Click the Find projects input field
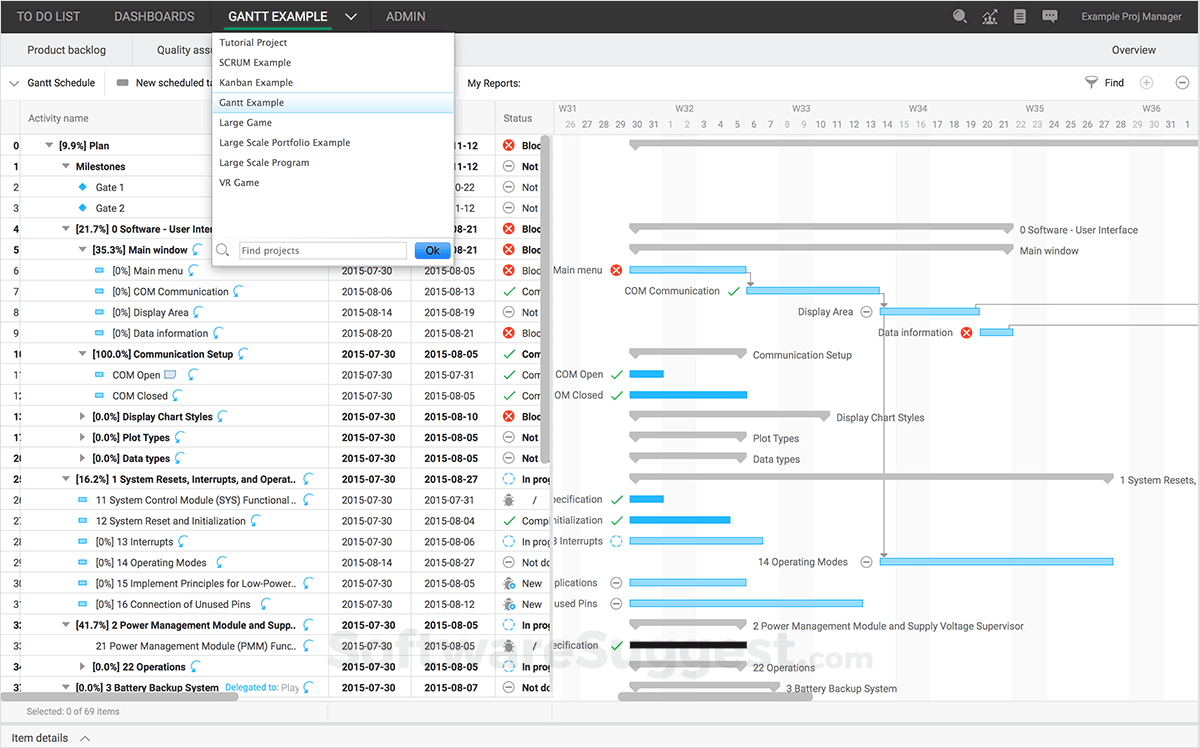Viewport: 1200px width, 748px height. [x=322, y=249]
